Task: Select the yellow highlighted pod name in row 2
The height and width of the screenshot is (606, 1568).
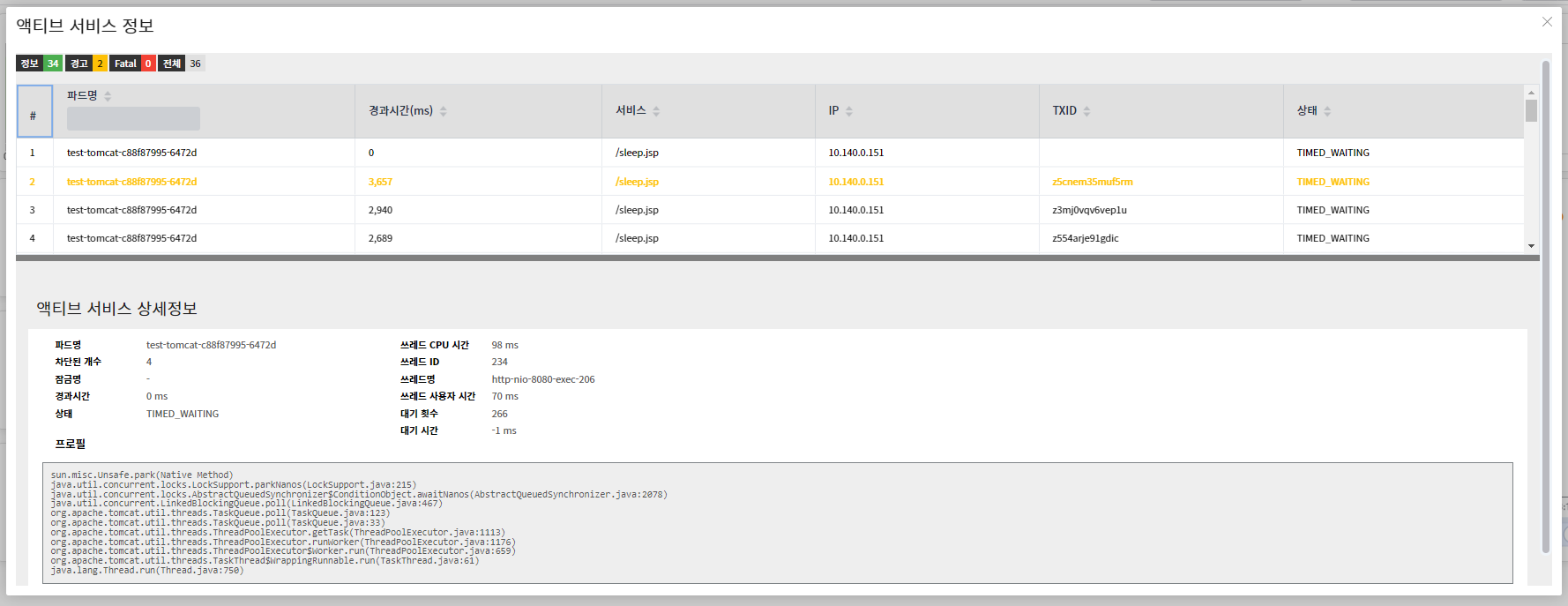Action: click(x=131, y=182)
